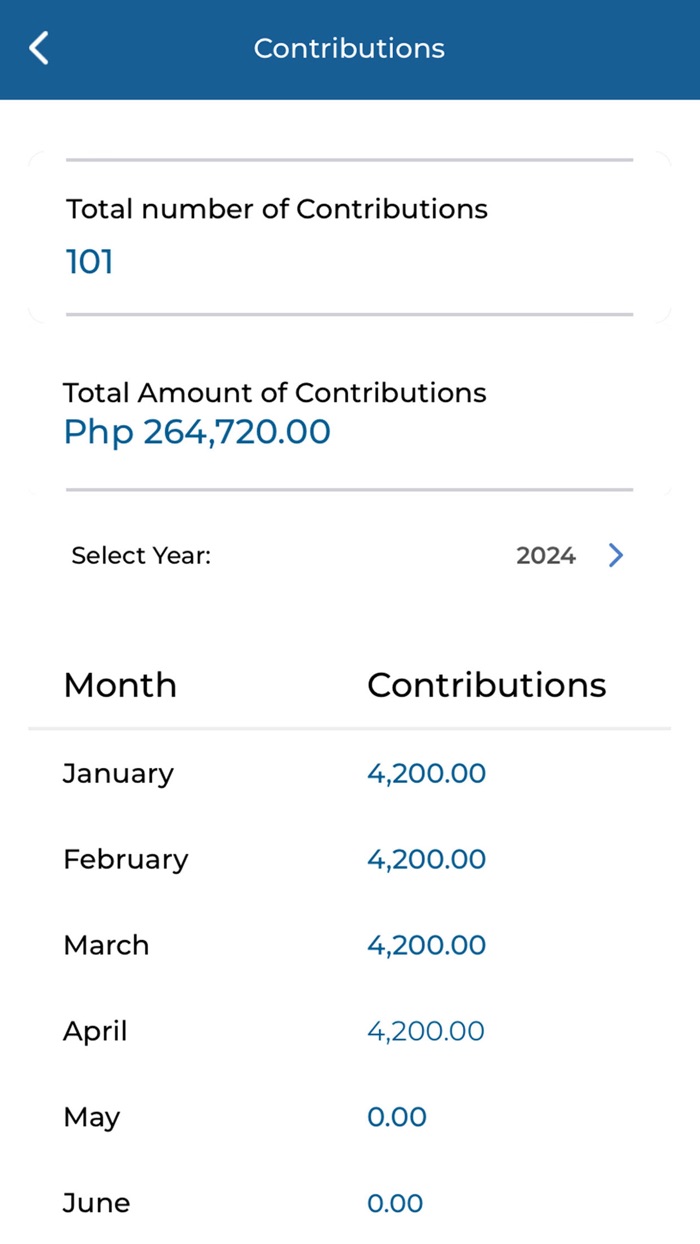The width and height of the screenshot is (700, 1244).
Task: Open the year selector chevron
Action: point(615,555)
